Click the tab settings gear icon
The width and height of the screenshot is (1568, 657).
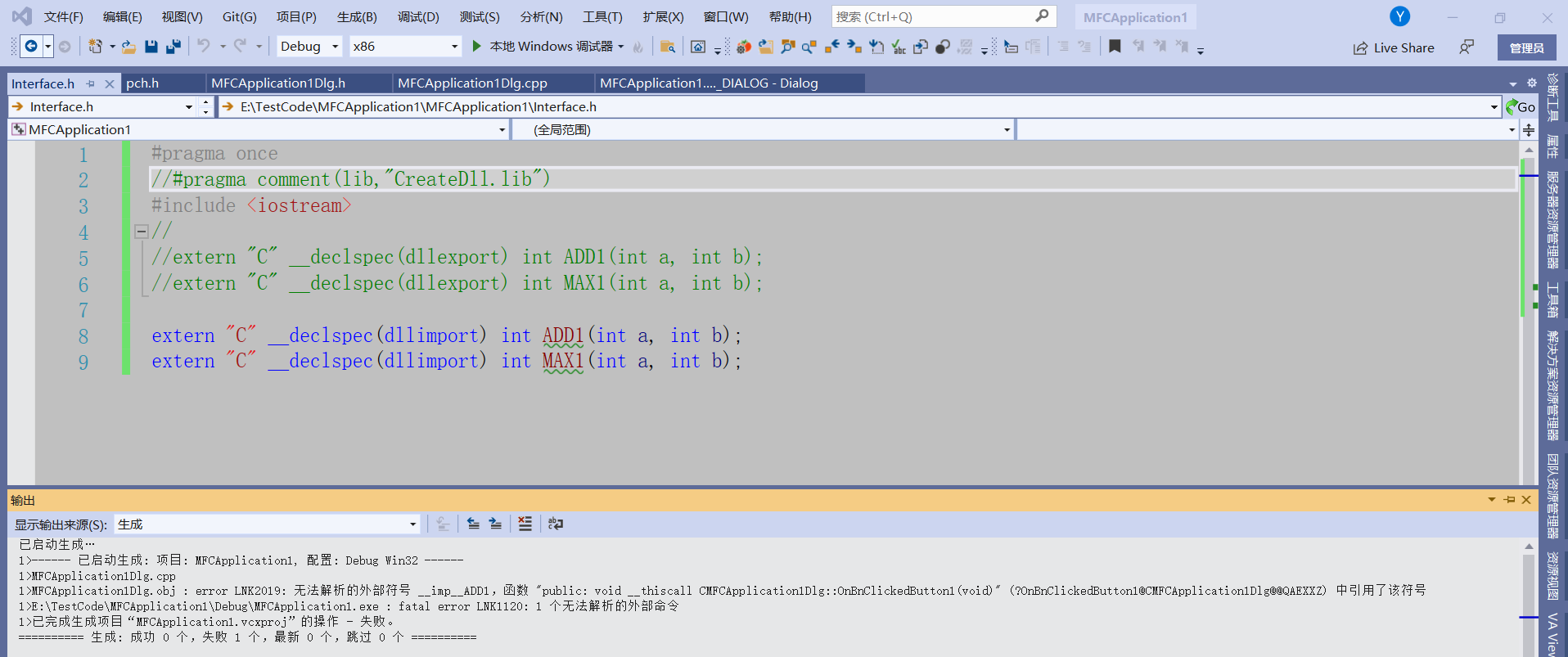pos(1532,83)
